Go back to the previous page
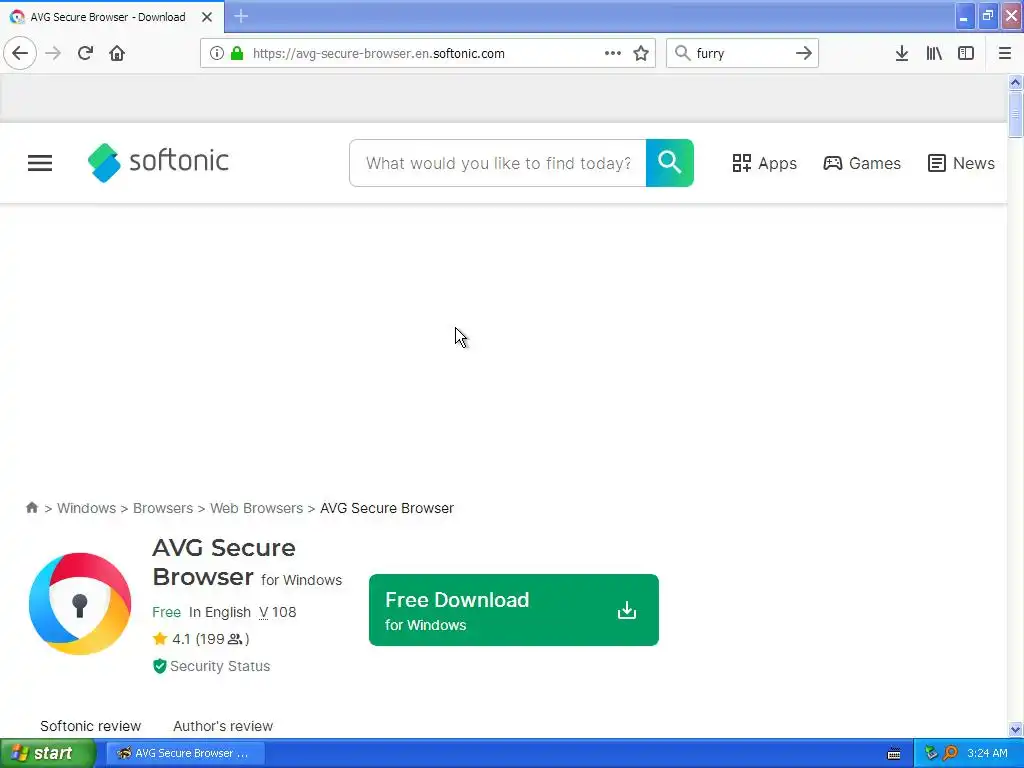The width and height of the screenshot is (1024, 768). tap(20, 53)
